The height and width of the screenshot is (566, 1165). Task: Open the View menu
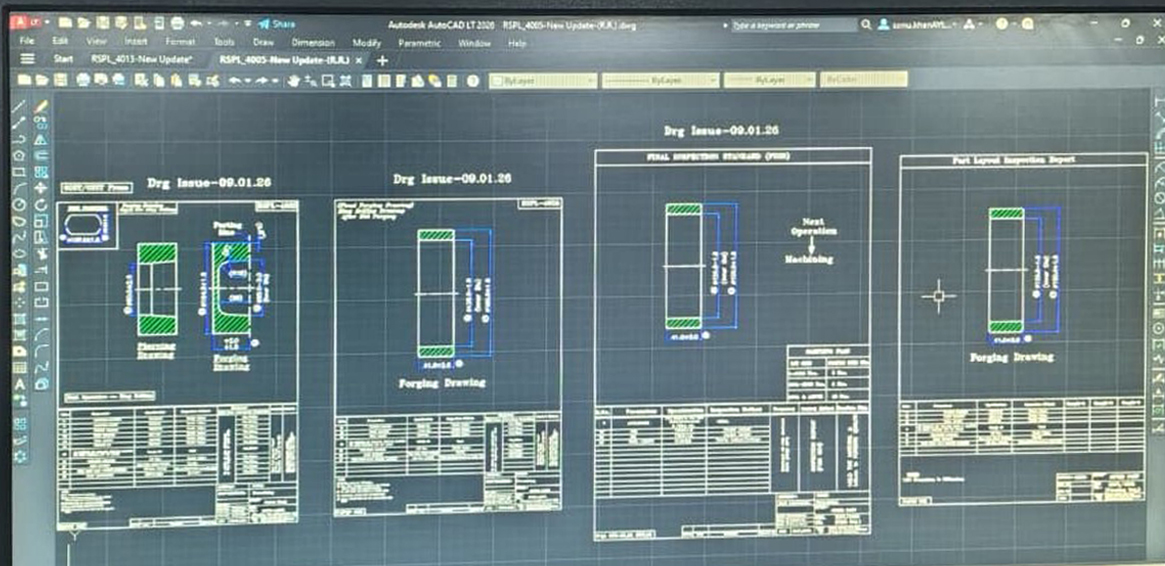point(97,42)
